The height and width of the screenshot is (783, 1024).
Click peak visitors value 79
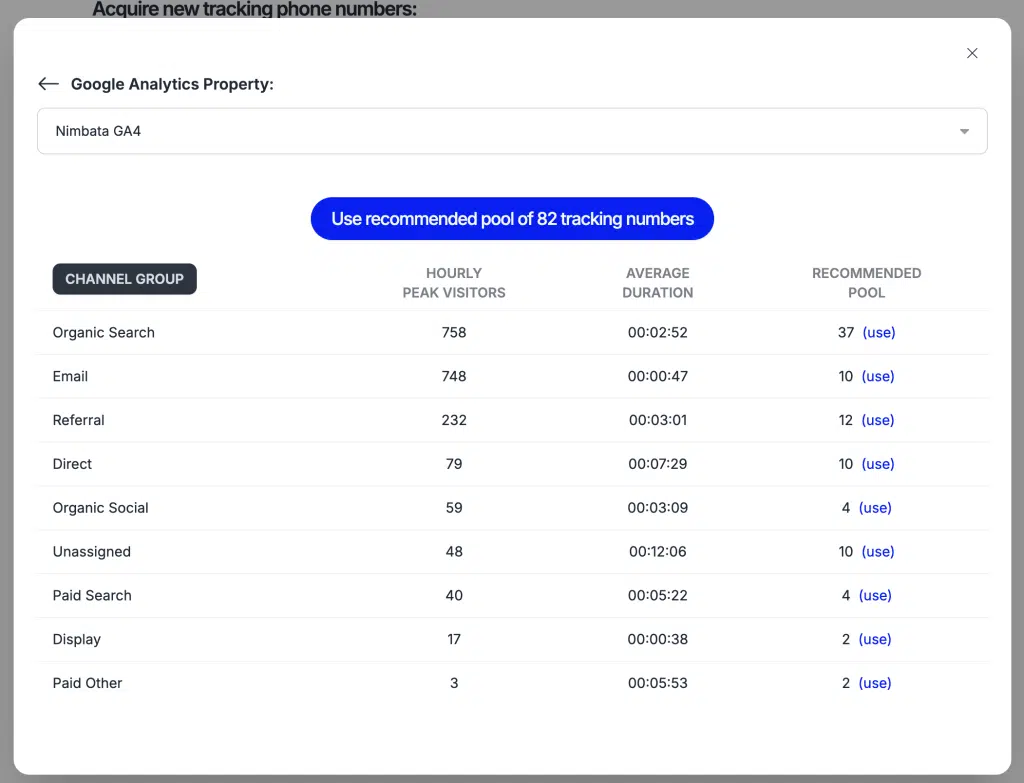click(454, 464)
